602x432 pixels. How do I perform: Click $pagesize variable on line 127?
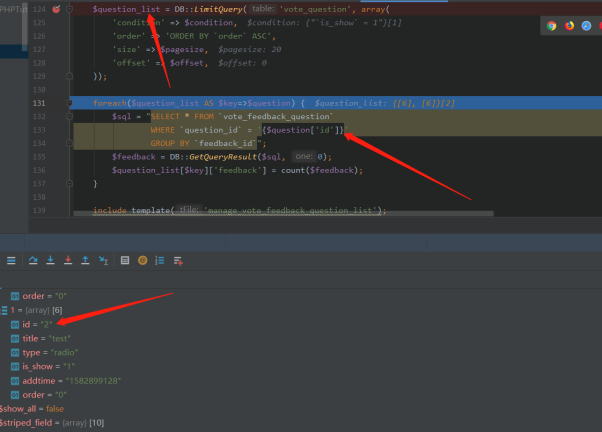tap(182, 50)
